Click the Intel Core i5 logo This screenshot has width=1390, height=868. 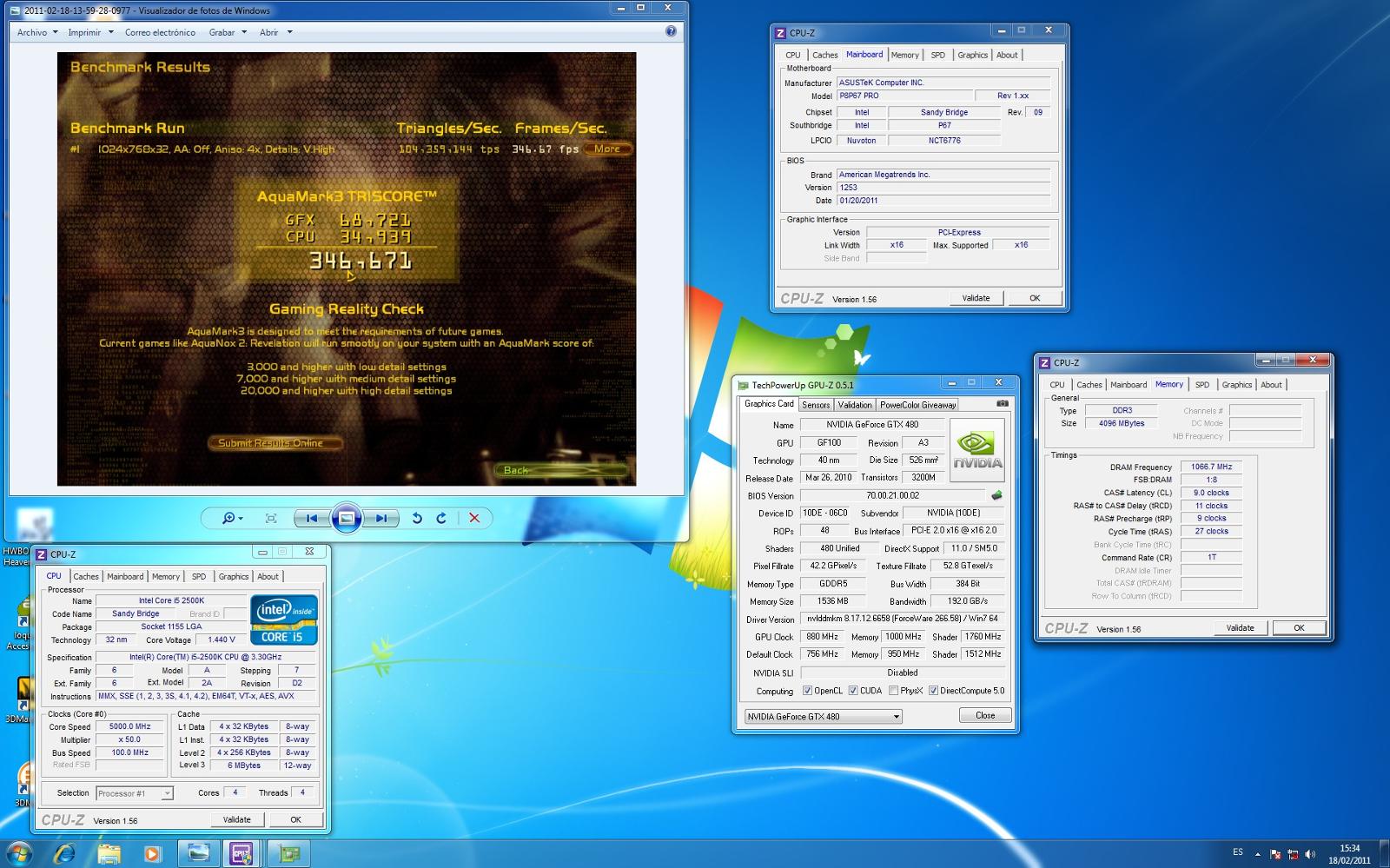click(x=284, y=620)
